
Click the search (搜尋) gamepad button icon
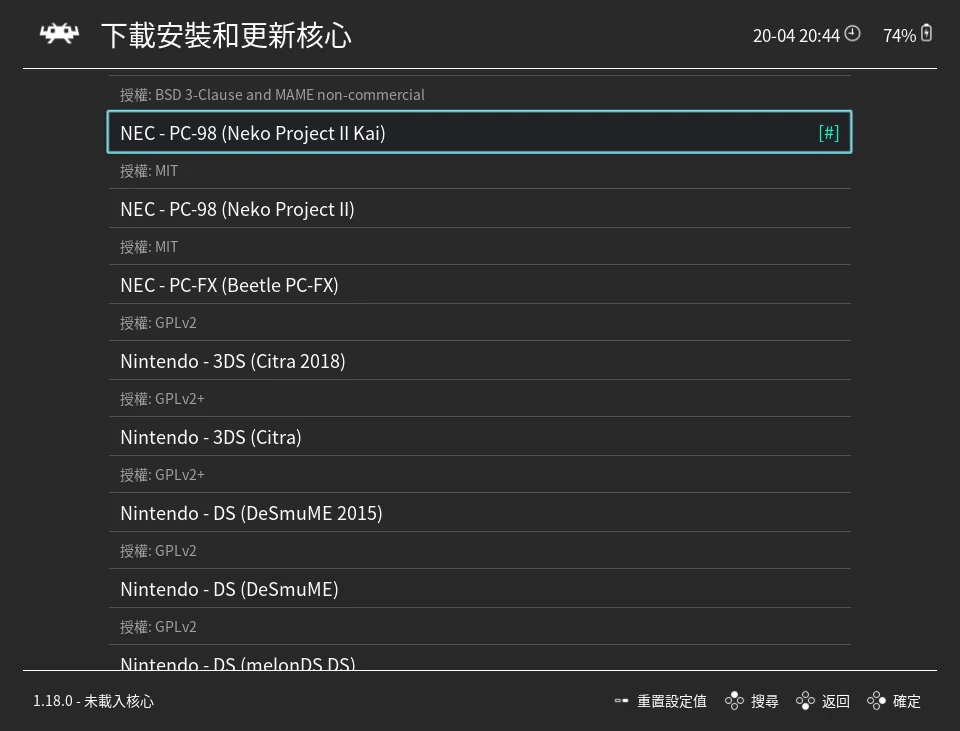[734, 700]
